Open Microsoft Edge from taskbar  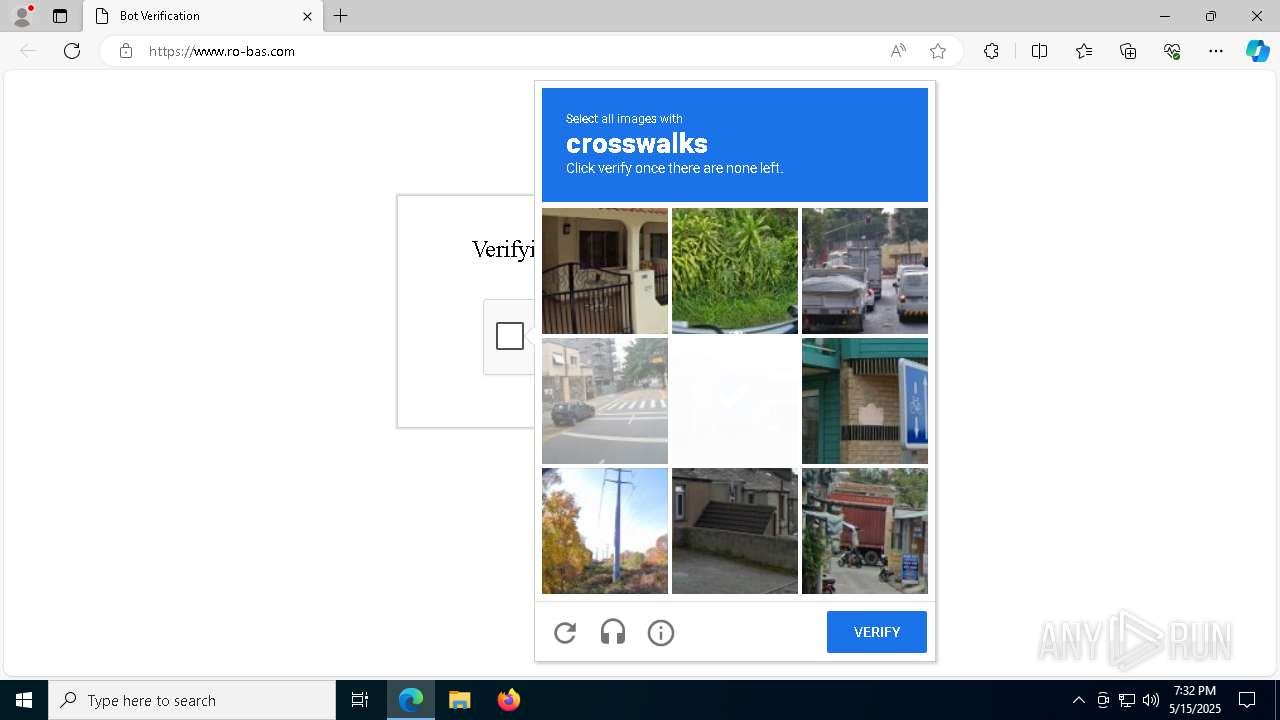[411, 700]
